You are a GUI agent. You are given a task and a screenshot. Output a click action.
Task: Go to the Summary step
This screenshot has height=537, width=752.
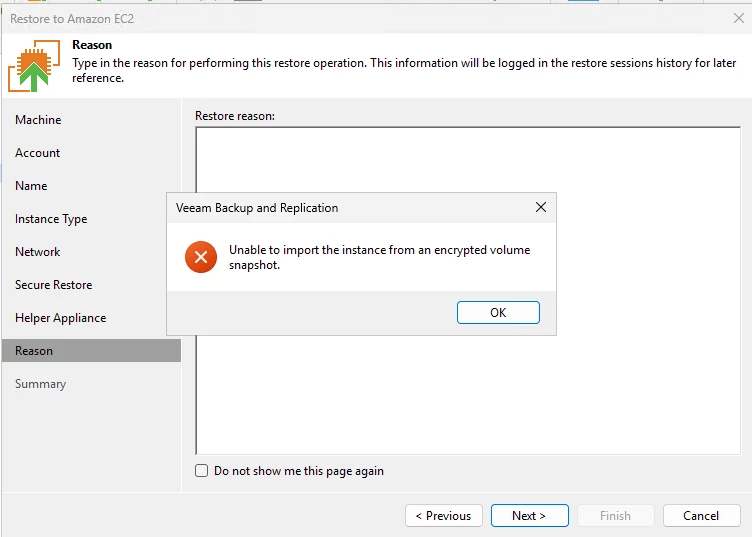pyautogui.click(x=40, y=384)
